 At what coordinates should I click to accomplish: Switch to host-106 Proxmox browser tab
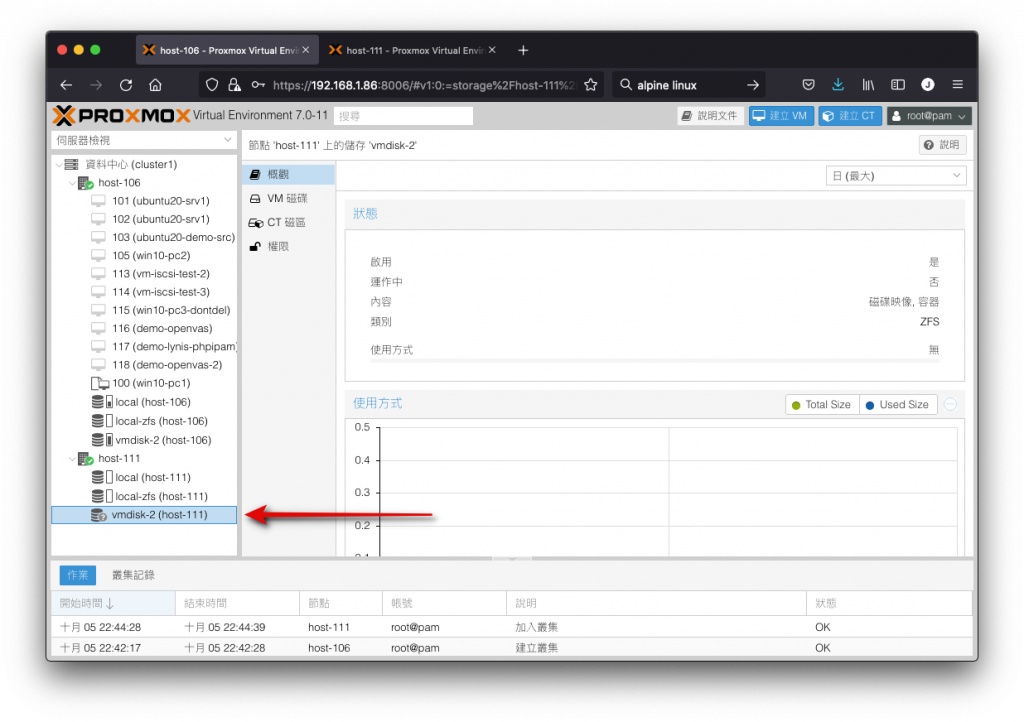click(x=227, y=50)
